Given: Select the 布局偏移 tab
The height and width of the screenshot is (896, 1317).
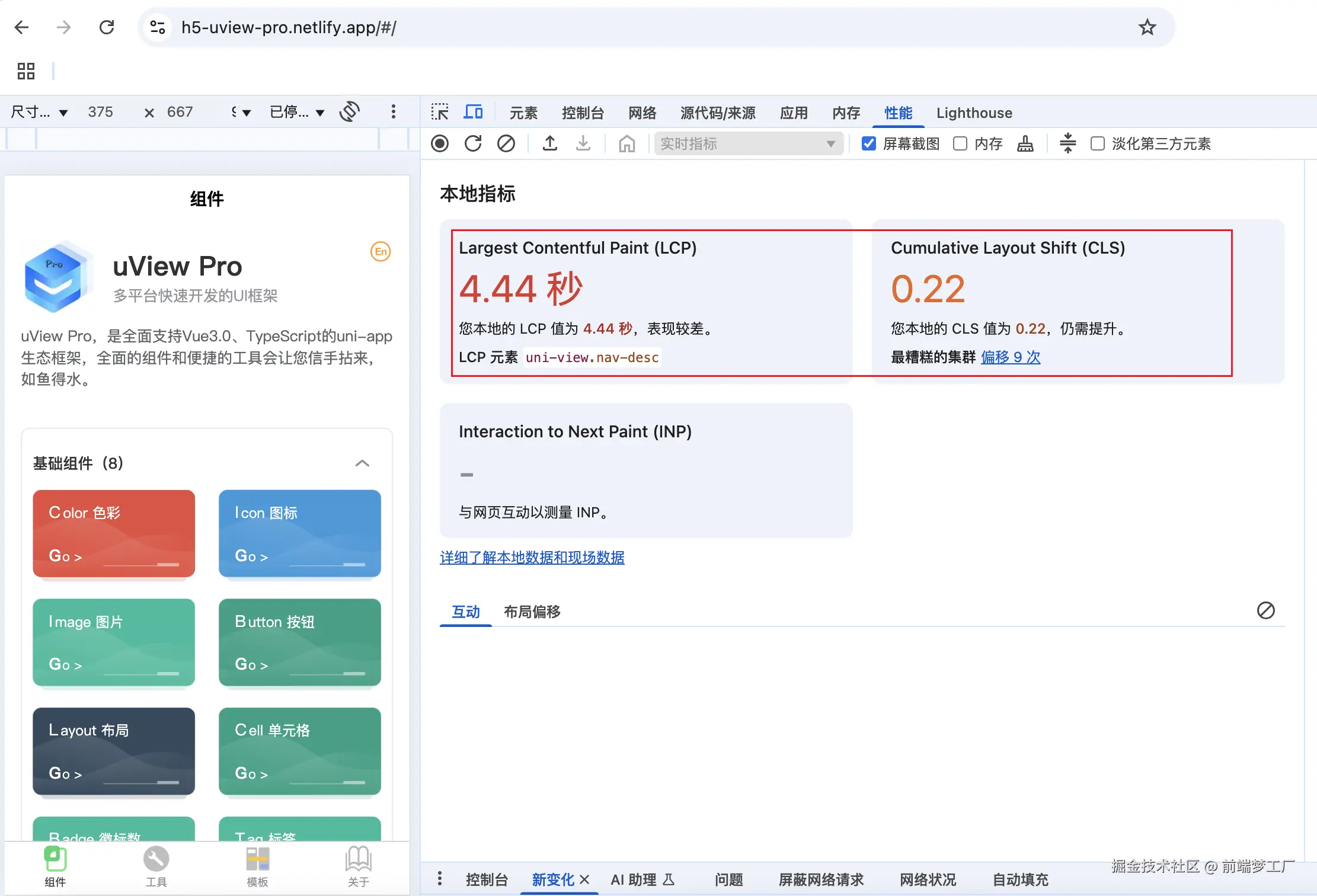Looking at the screenshot, I should [532, 612].
